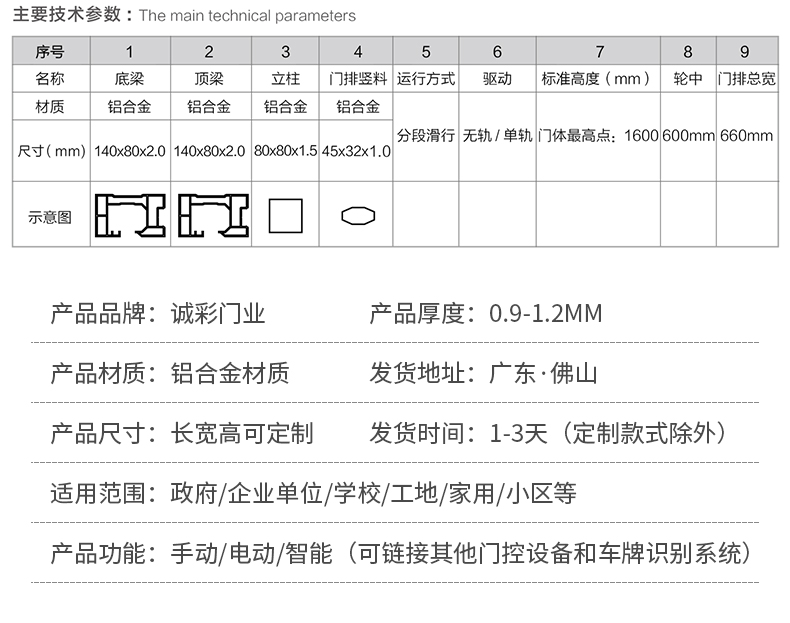Viewport: 790px width, 623px height.
Task: Click the '序号' header cell
Action: [x=50, y=51]
